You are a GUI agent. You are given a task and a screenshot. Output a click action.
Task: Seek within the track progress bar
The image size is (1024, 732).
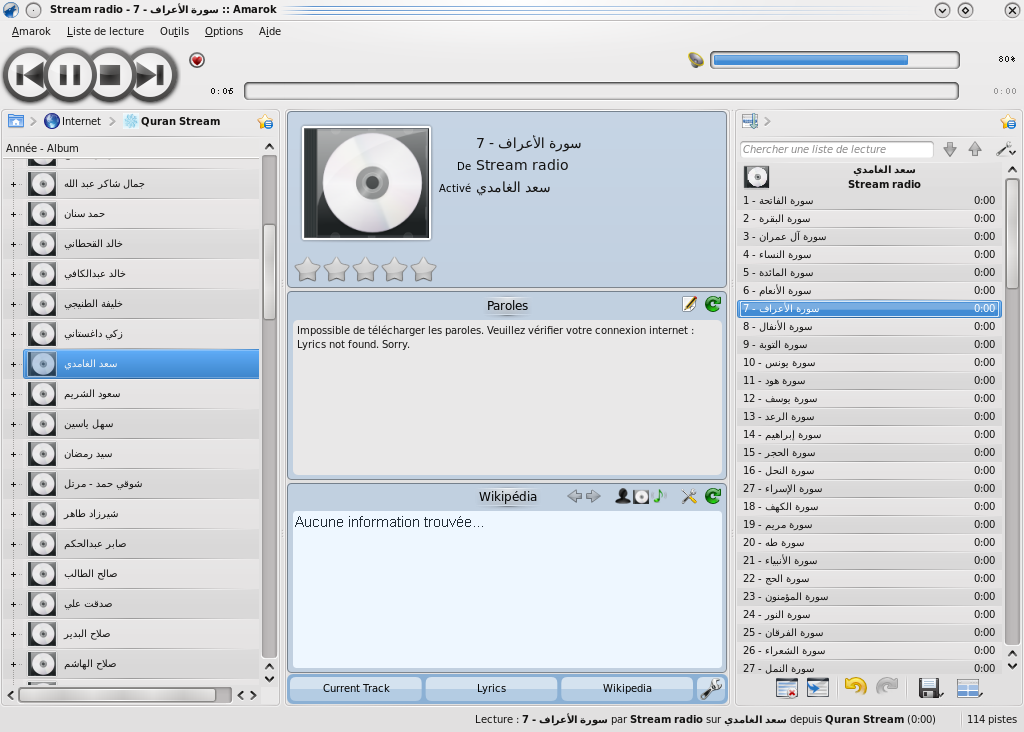(601, 91)
